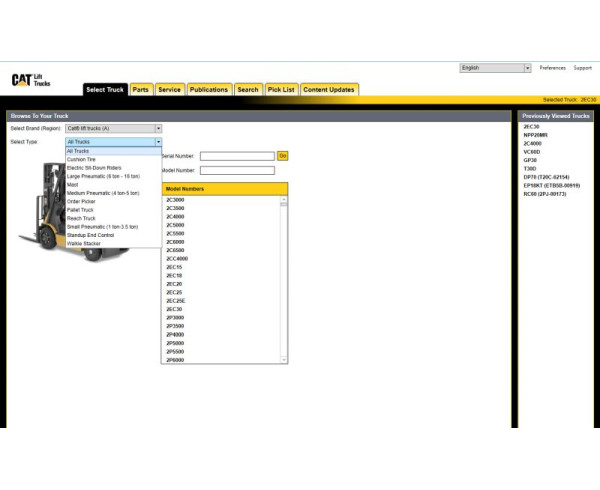Open the Select Brand (Region) dropdown
Screen dimensions: 600x490
click(x=113, y=128)
